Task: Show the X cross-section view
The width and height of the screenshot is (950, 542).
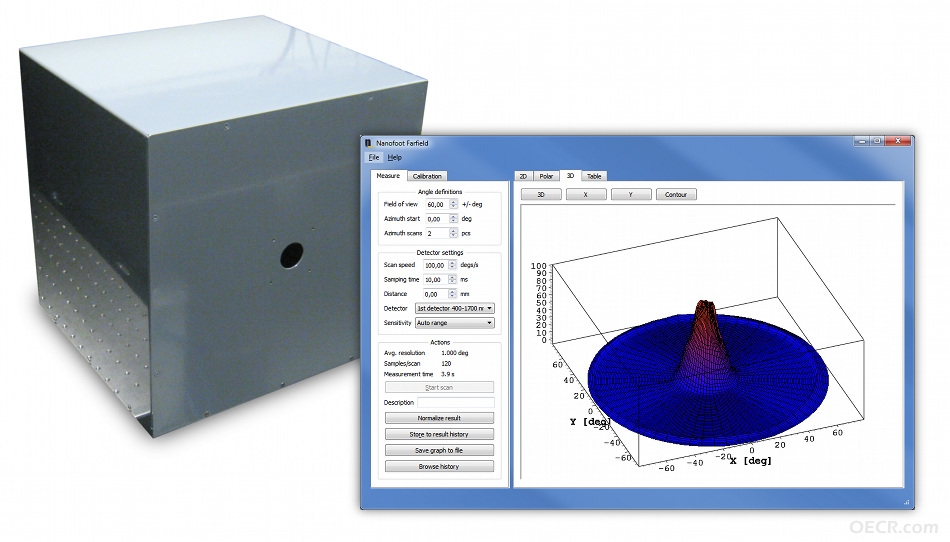Action: tap(586, 194)
